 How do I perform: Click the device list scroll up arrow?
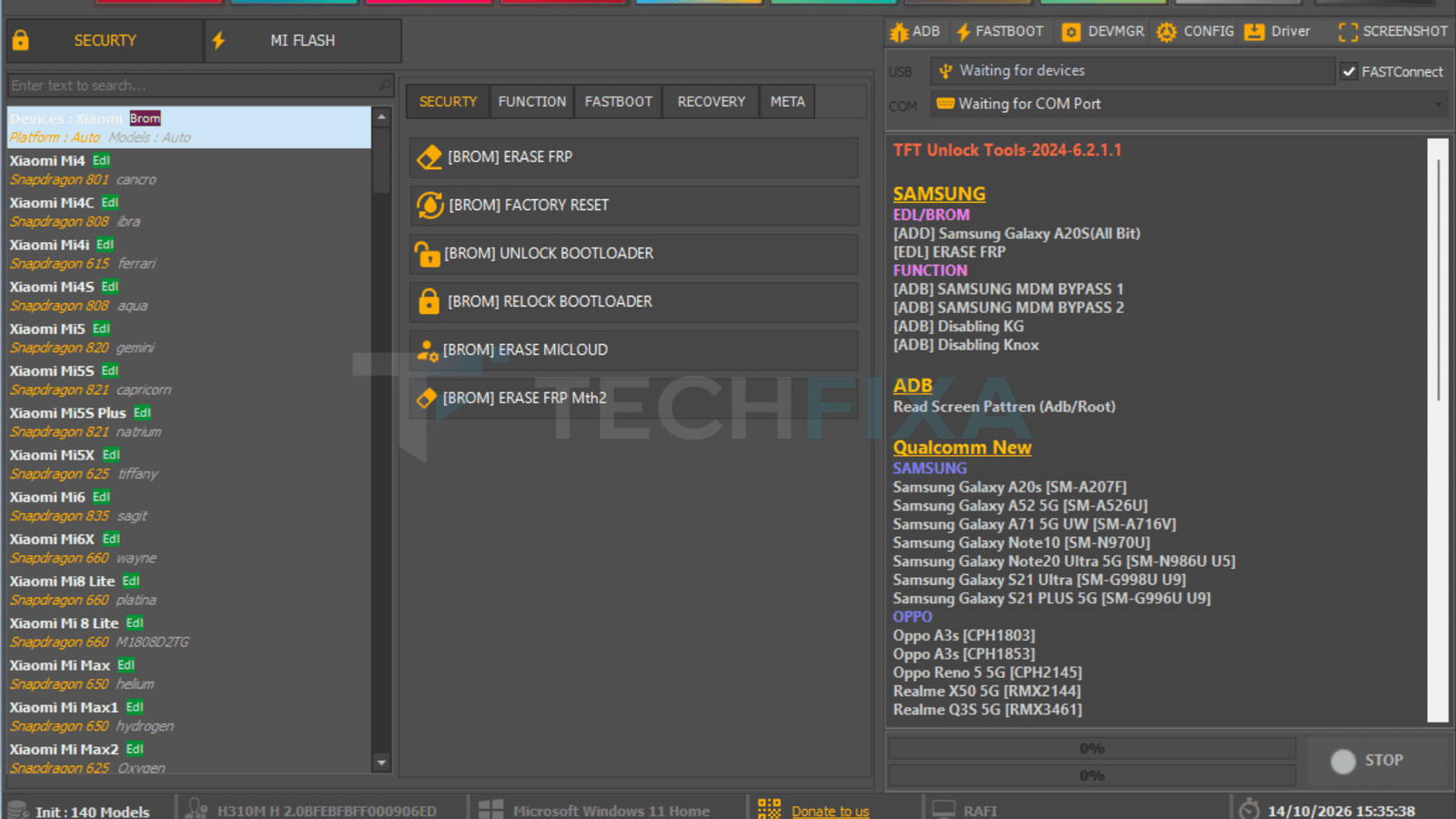coord(381,116)
